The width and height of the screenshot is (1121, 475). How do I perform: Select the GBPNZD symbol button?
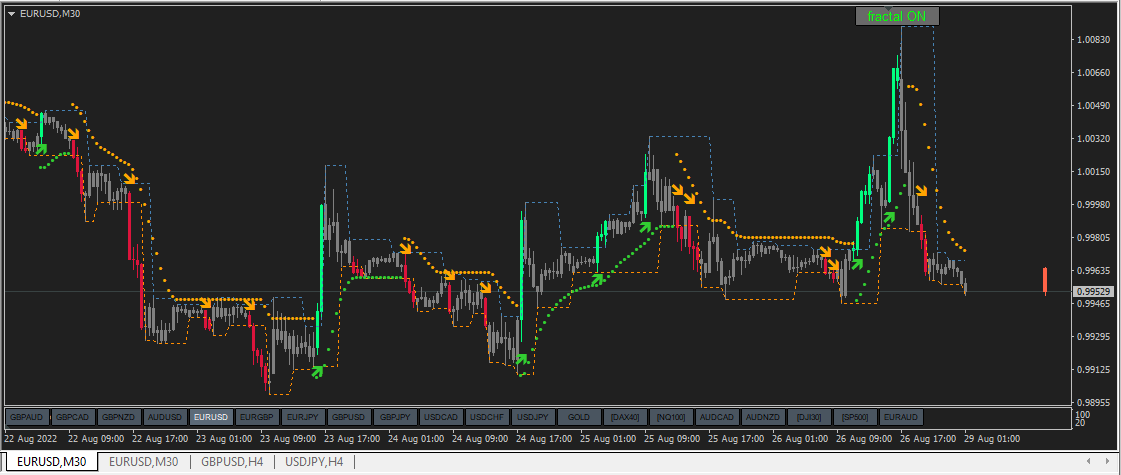119,416
